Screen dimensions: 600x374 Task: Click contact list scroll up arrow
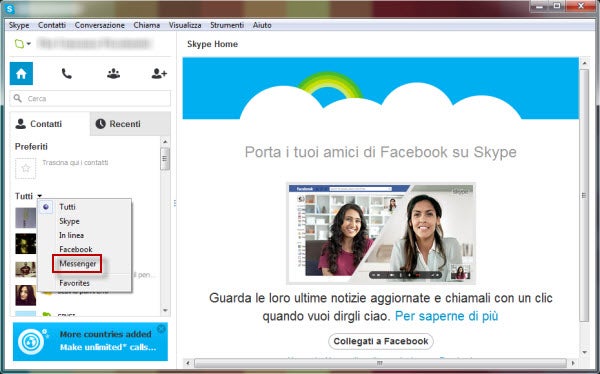[165, 142]
